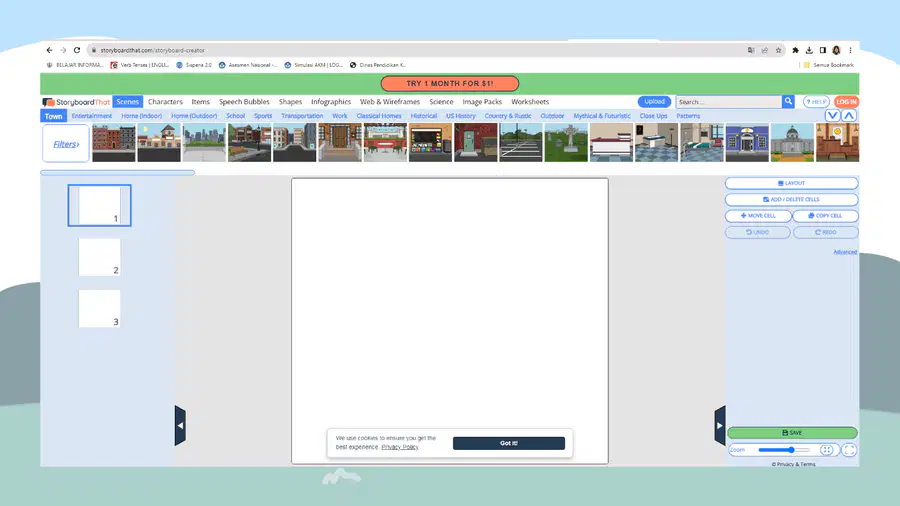
Task: Click the StoryboardThat logo
Action: 76,102
